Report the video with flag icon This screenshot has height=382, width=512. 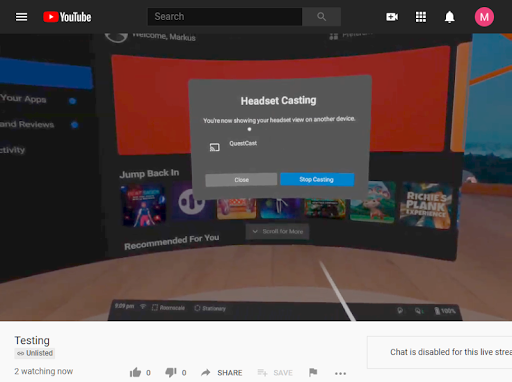(313, 372)
